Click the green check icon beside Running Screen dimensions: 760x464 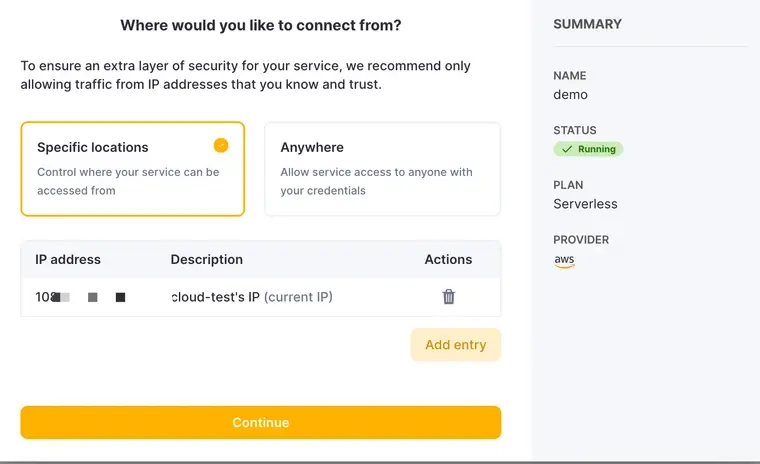[x=567, y=149]
